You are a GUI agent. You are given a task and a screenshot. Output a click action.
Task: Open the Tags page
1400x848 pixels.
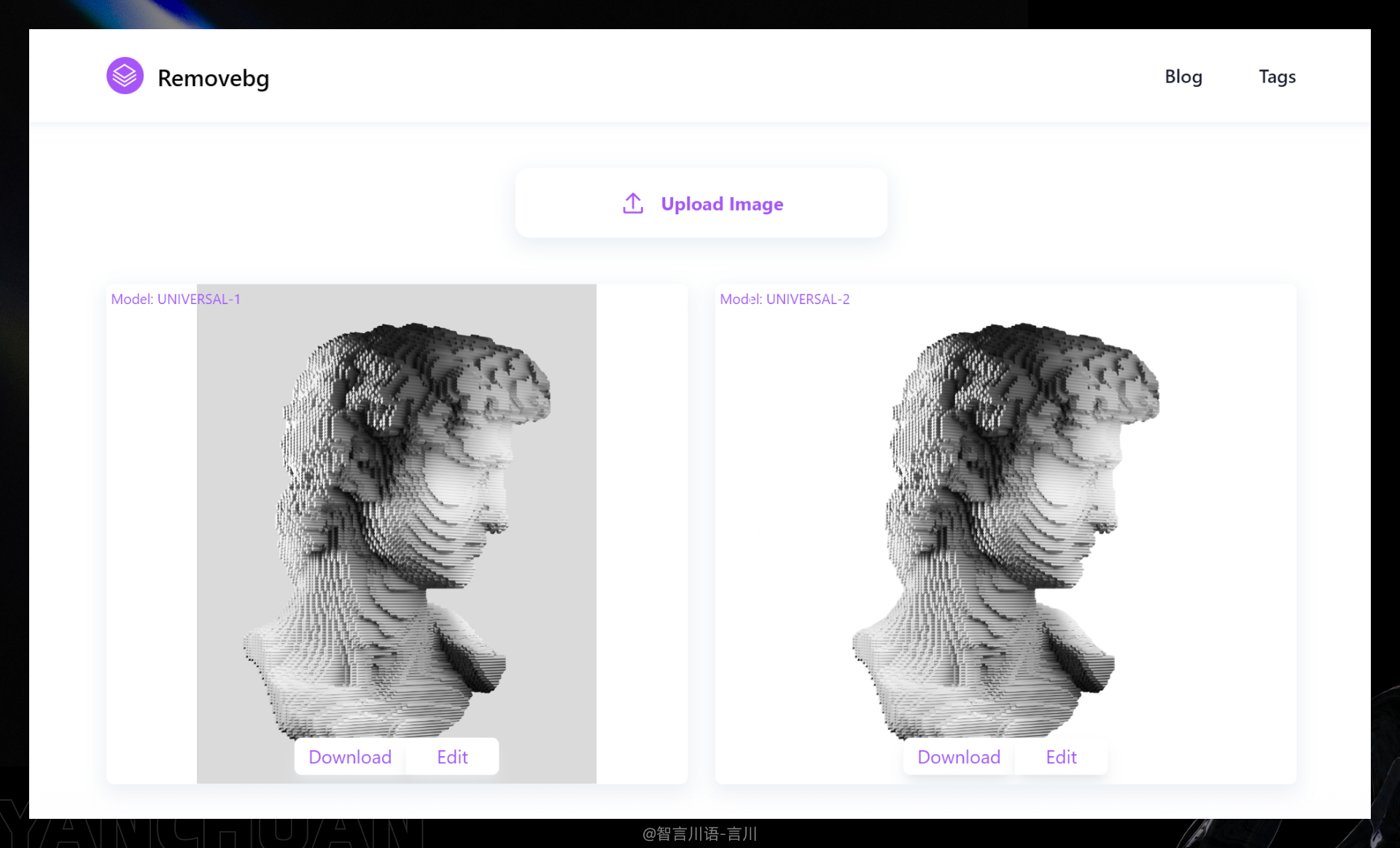(x=1277, y=77)
